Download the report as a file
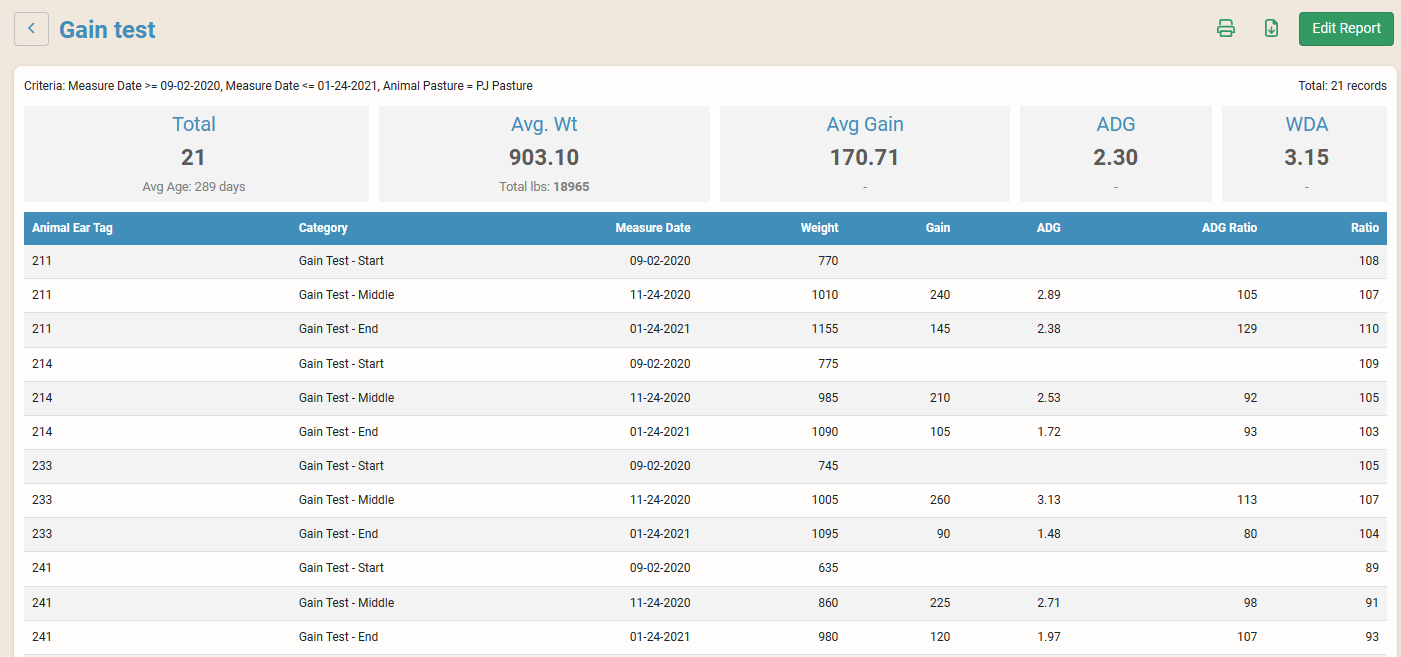The width and height of the screenshot is (1401, 657). tap(1271, 29)
